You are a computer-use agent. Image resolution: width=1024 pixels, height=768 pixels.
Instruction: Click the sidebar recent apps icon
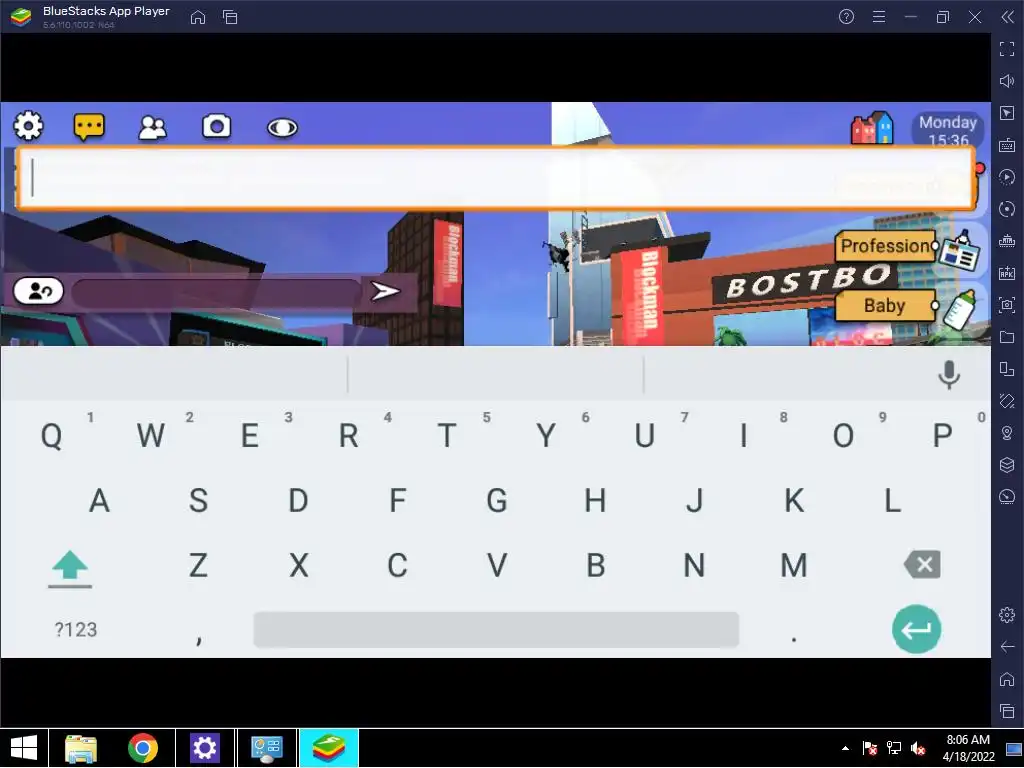coord(1007,711)
